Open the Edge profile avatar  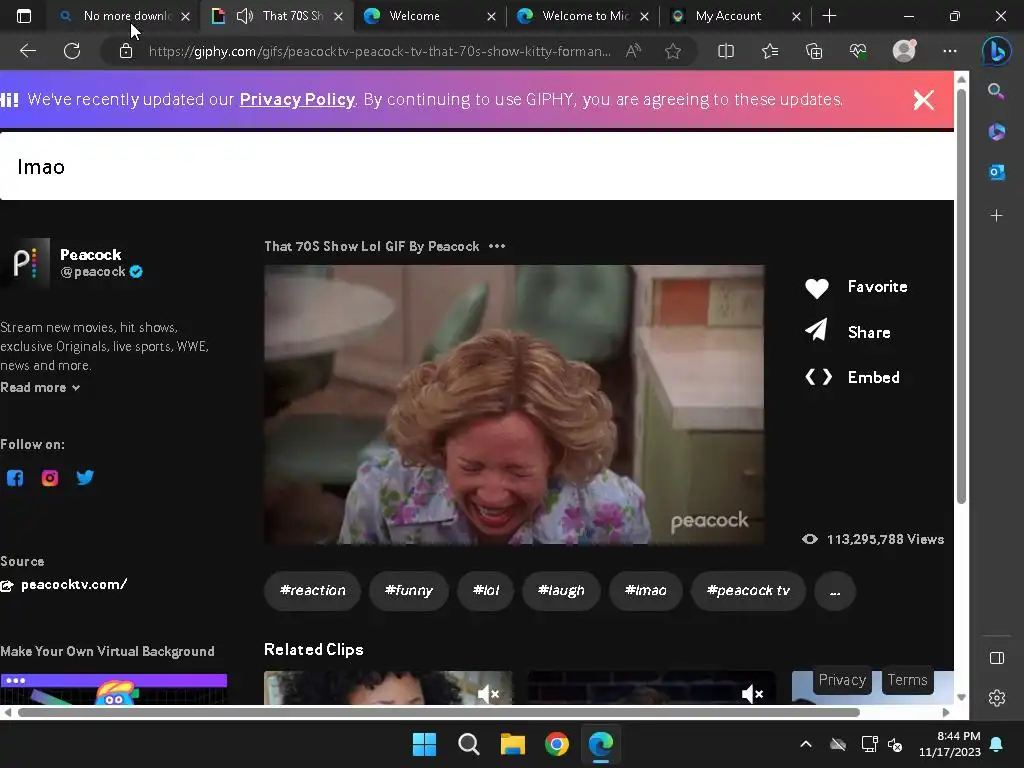(x=904, y=50)
